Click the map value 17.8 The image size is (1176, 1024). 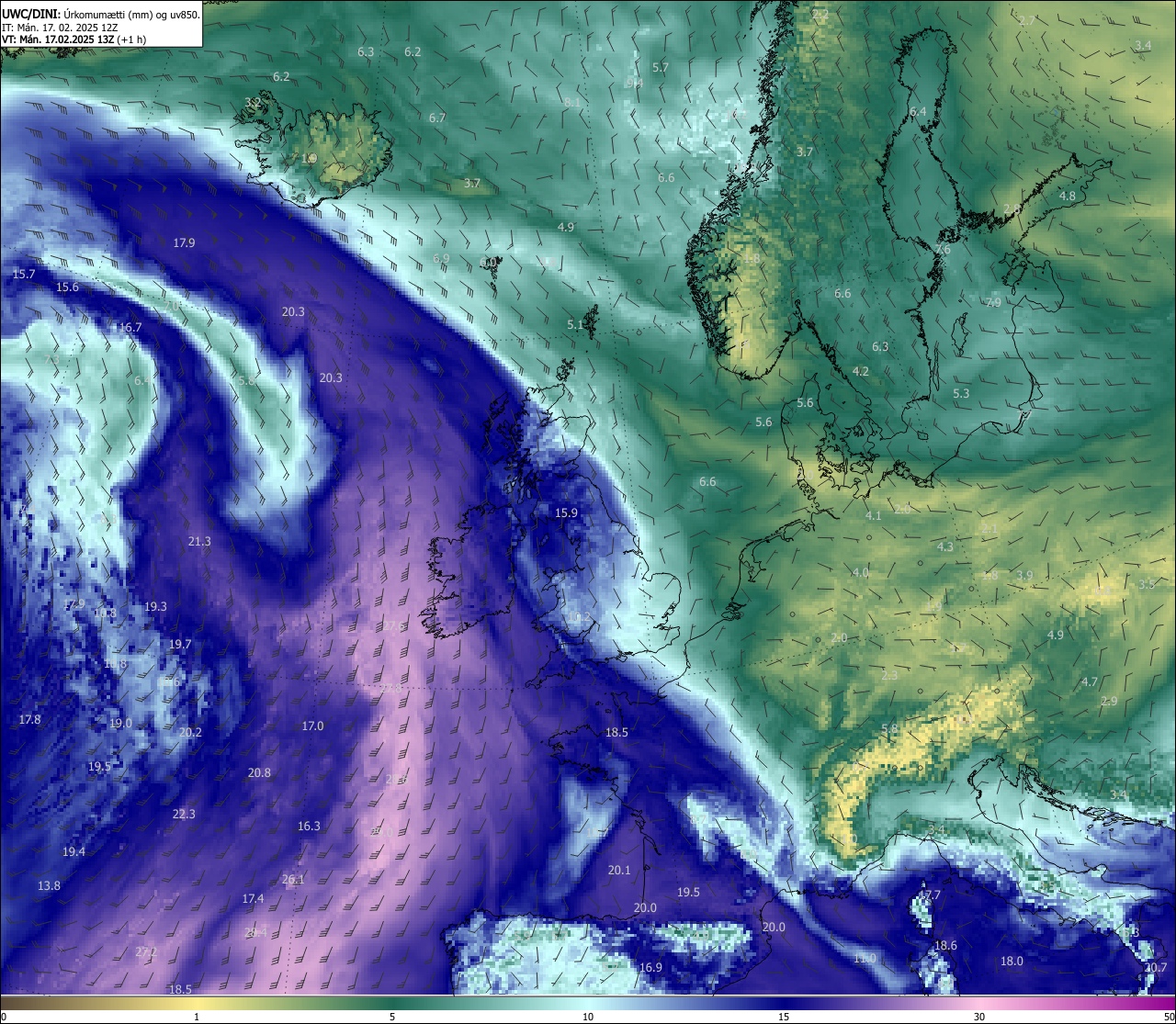click(29, 720)
